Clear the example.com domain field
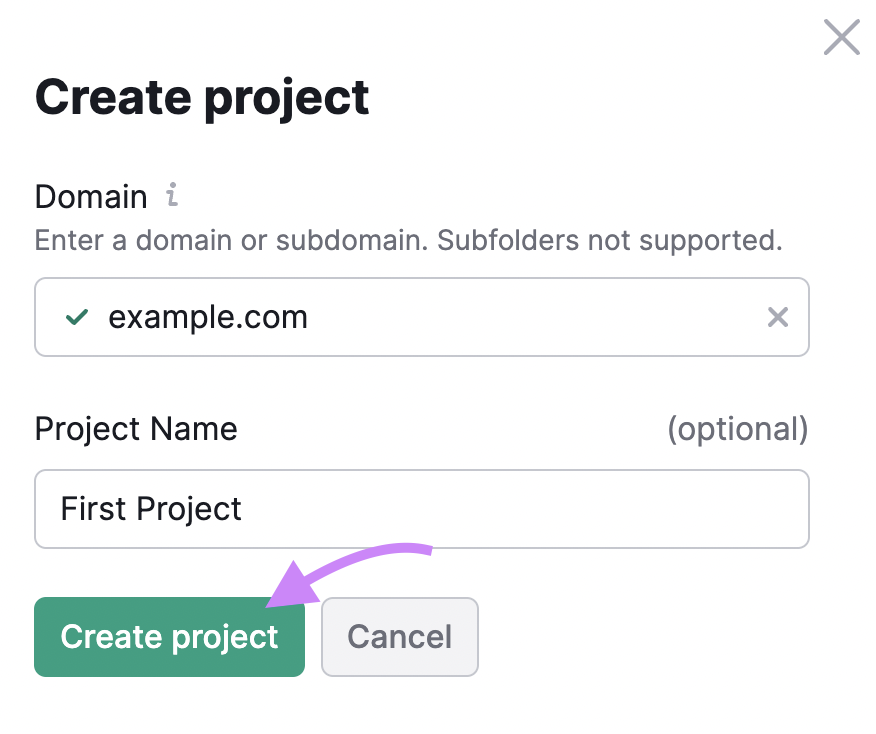The width and height of the screenshot is (876, 734). coord(777,317)
